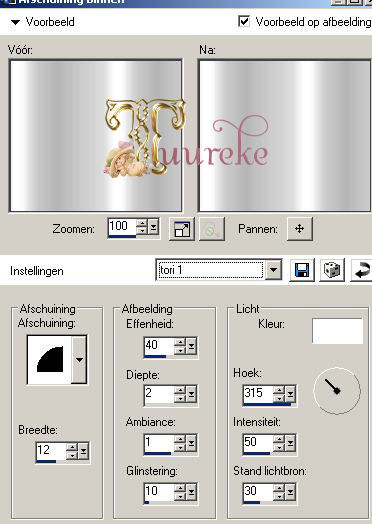Open the Glinstering slider dropdown arrow
Screen dimensions: 372x524
point(191,492)
